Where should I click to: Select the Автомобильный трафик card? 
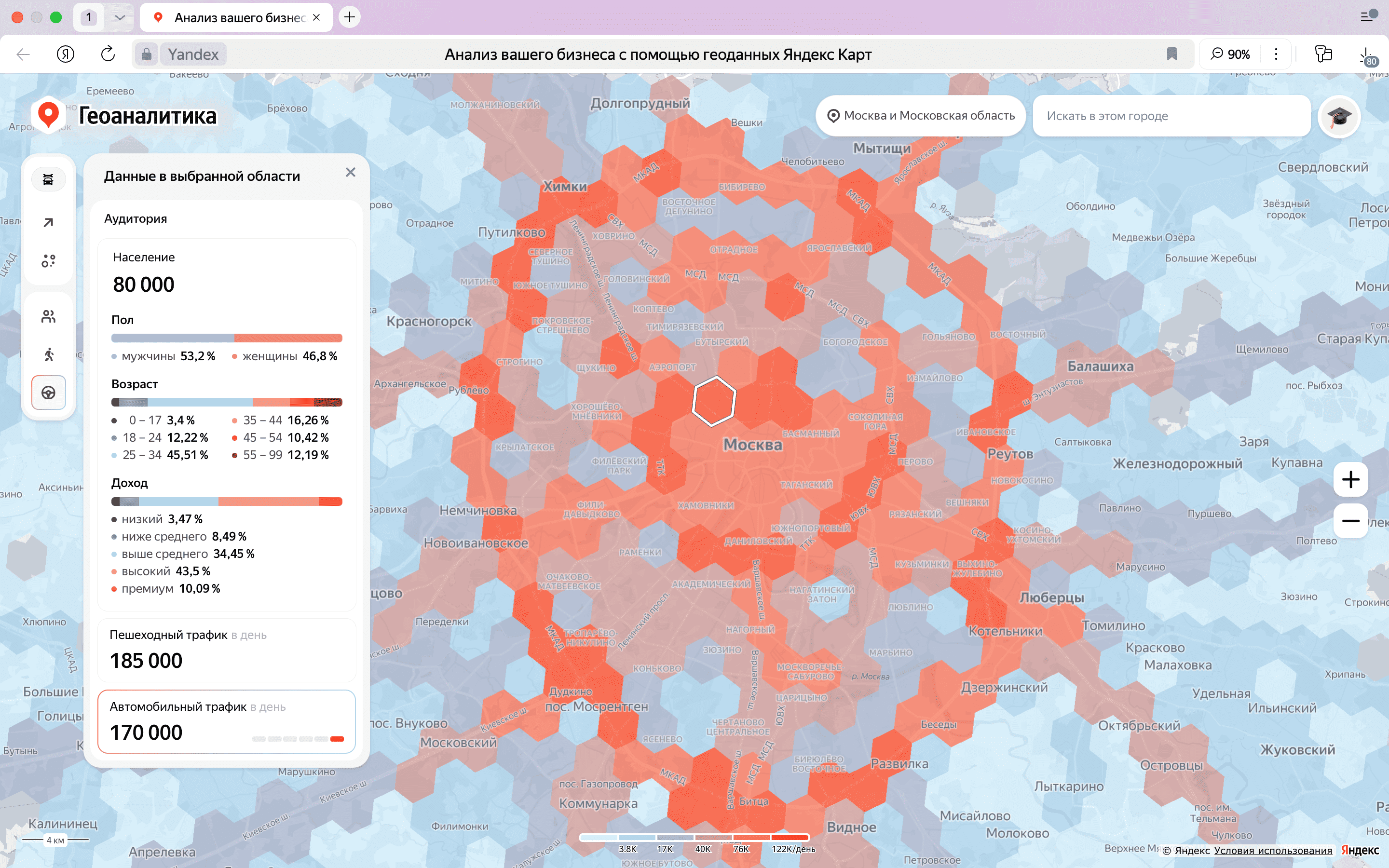pos(226,721)
